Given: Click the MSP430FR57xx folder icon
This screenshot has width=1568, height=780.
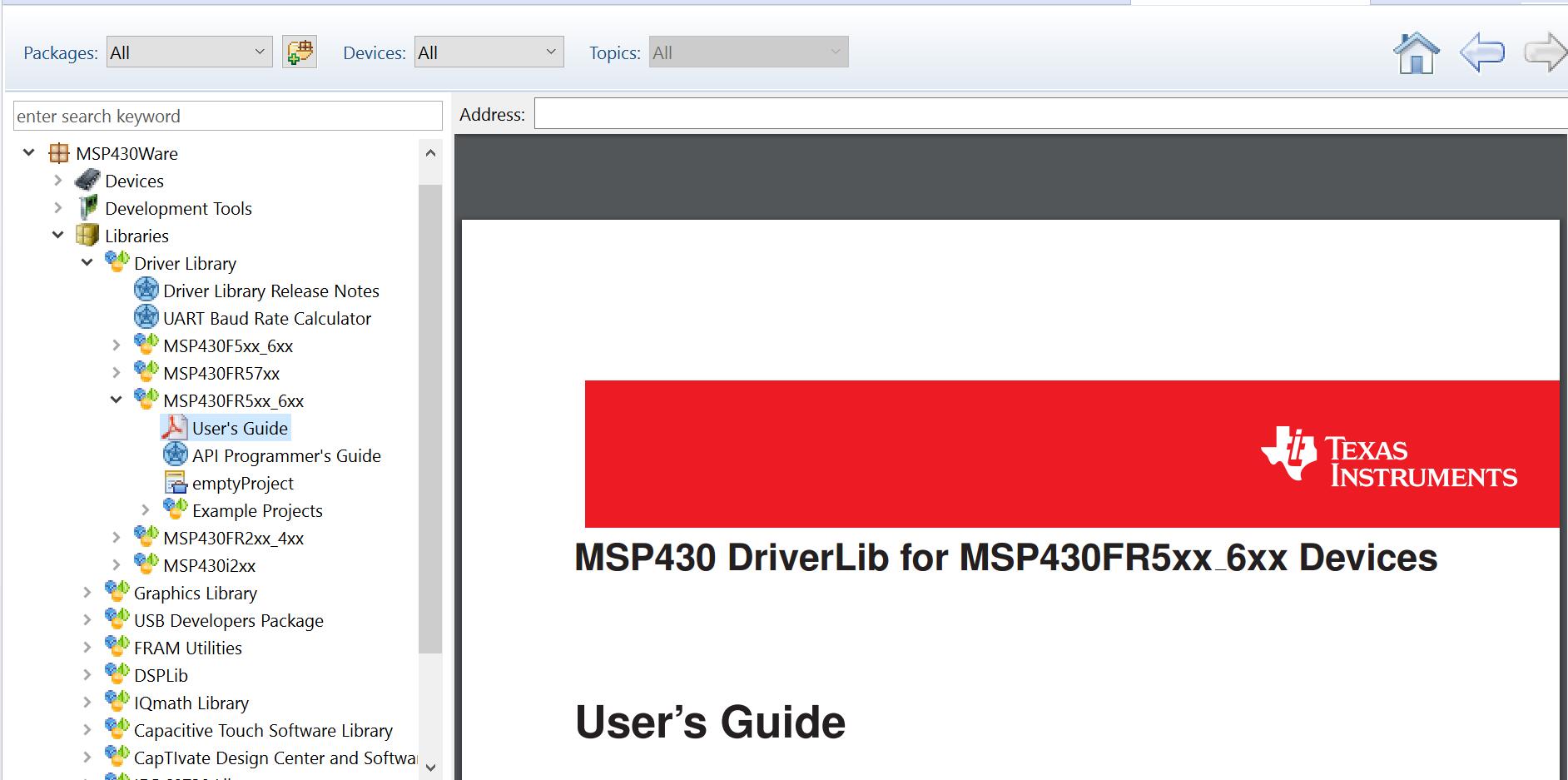Looking at the screenshot, I should click(x=146, y=372).
